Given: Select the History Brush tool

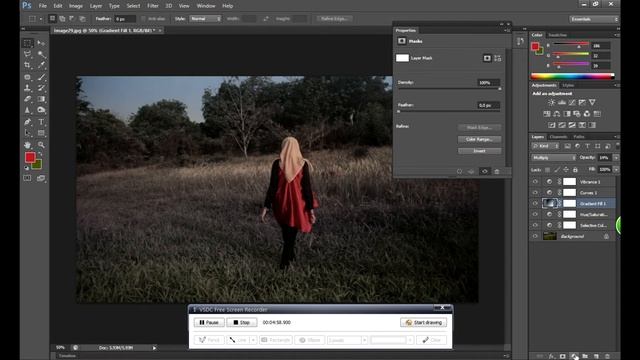Looking at the screenshot, I should [x=41, y=88].
